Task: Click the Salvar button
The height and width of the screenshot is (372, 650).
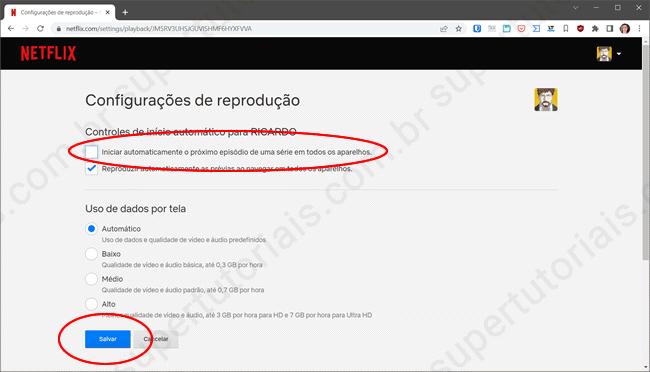Action: pos(108,339)
